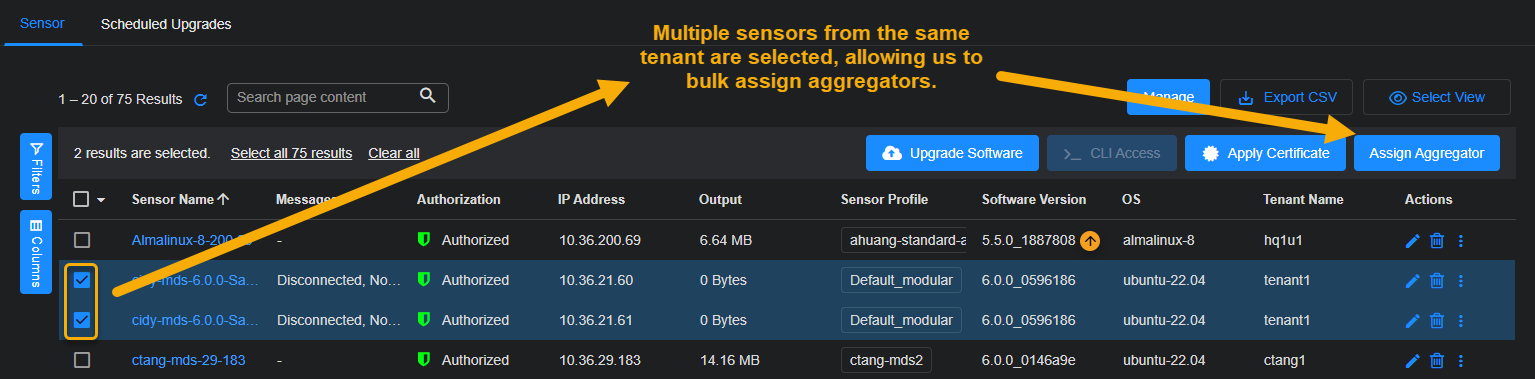Image resolution: width=1535 pixels, height=379 pixels.
Task: Uncheck the 10.36.21.60 sensor checkbox
Action: [82, 280]
